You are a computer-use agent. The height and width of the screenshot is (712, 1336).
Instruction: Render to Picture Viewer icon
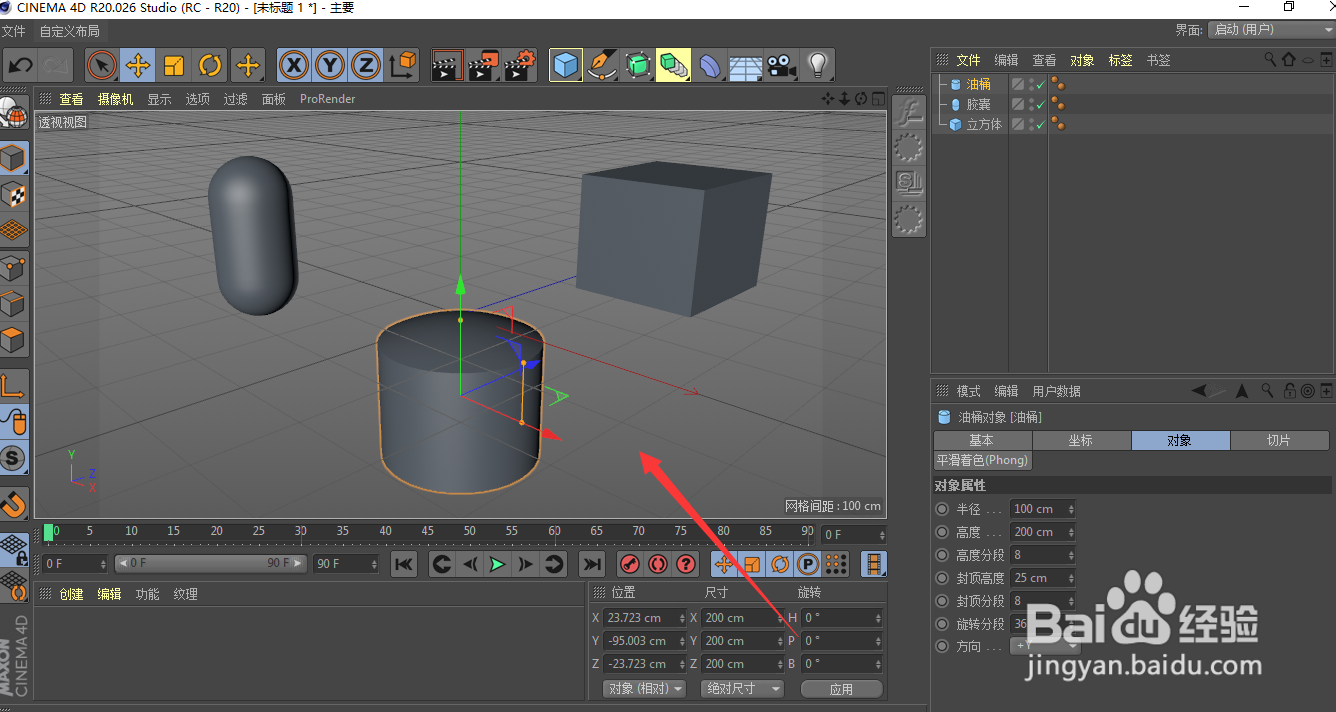(484, 67)
